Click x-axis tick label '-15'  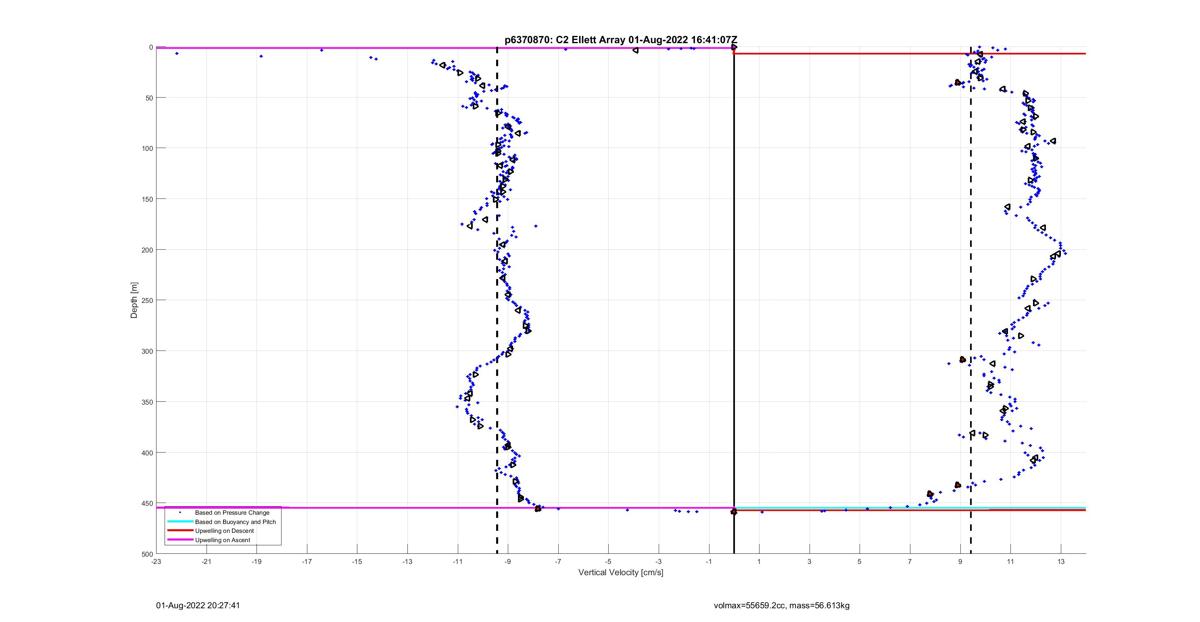[357, 562]
